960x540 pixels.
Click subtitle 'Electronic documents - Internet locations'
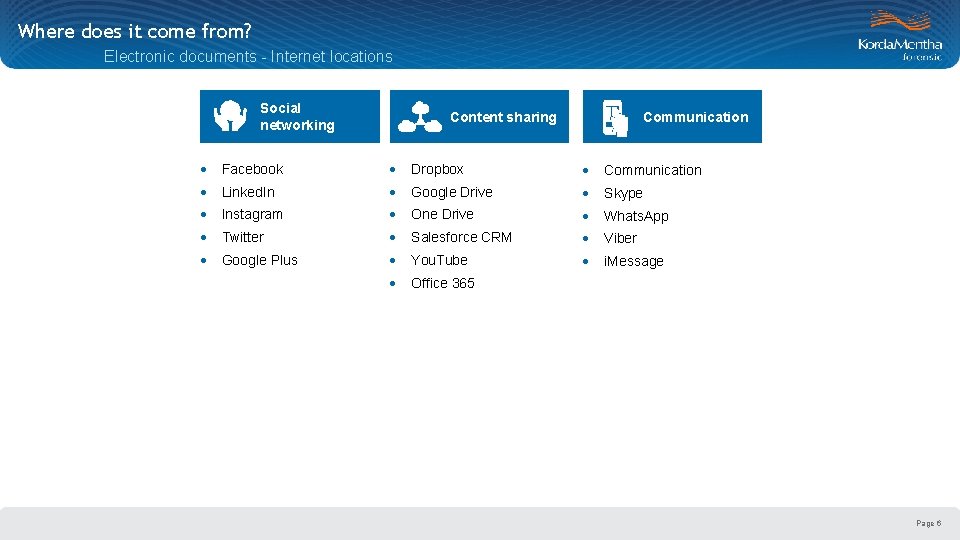248,56
